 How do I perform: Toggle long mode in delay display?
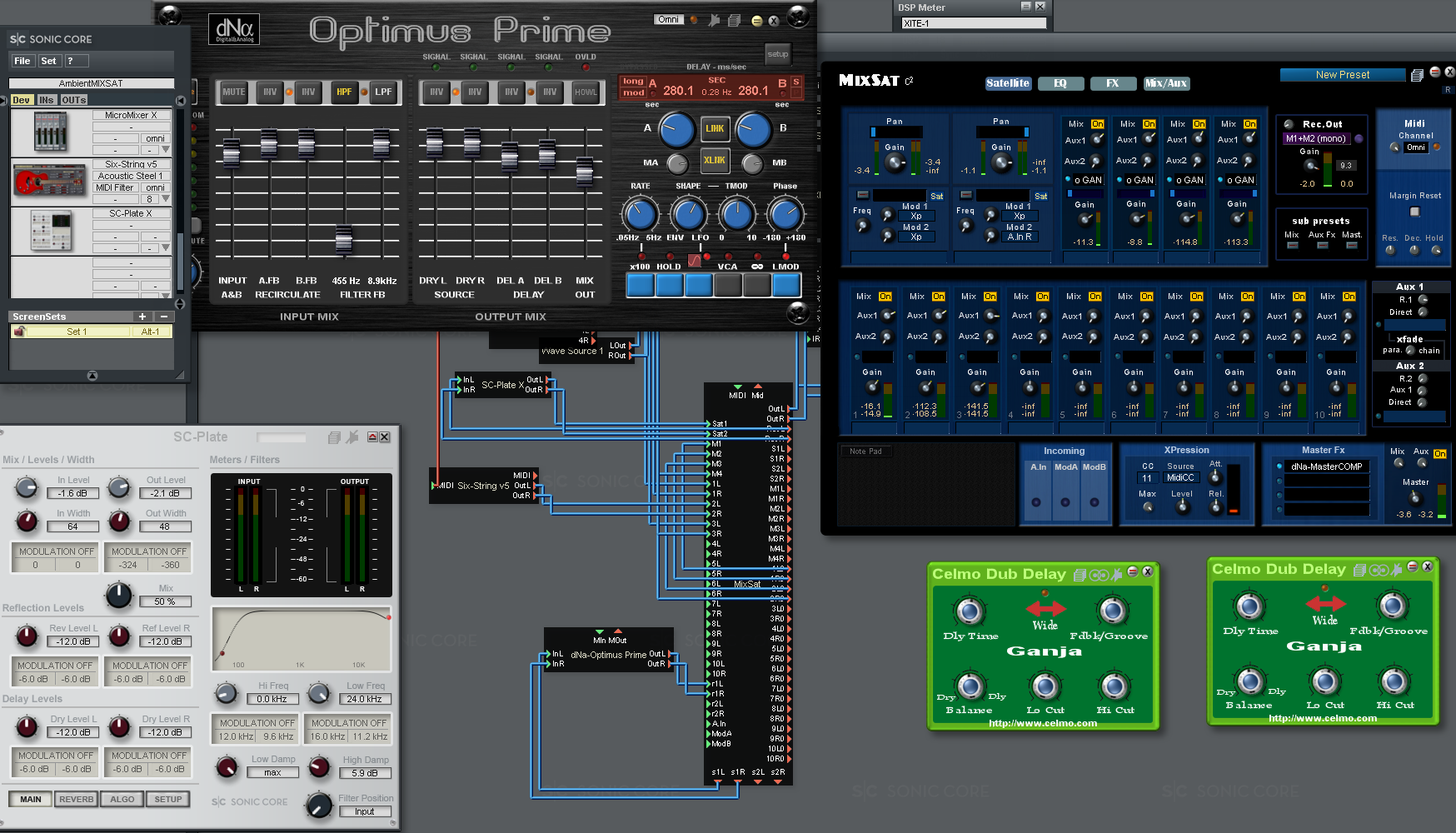[x=633, y=82]
